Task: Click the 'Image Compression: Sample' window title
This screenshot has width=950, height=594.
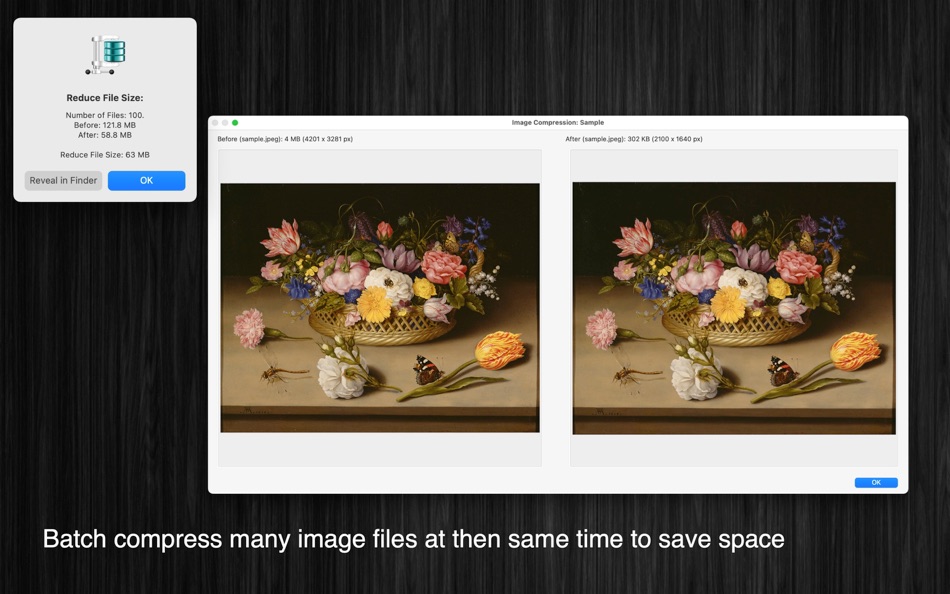Action: [x=557, y=122]
